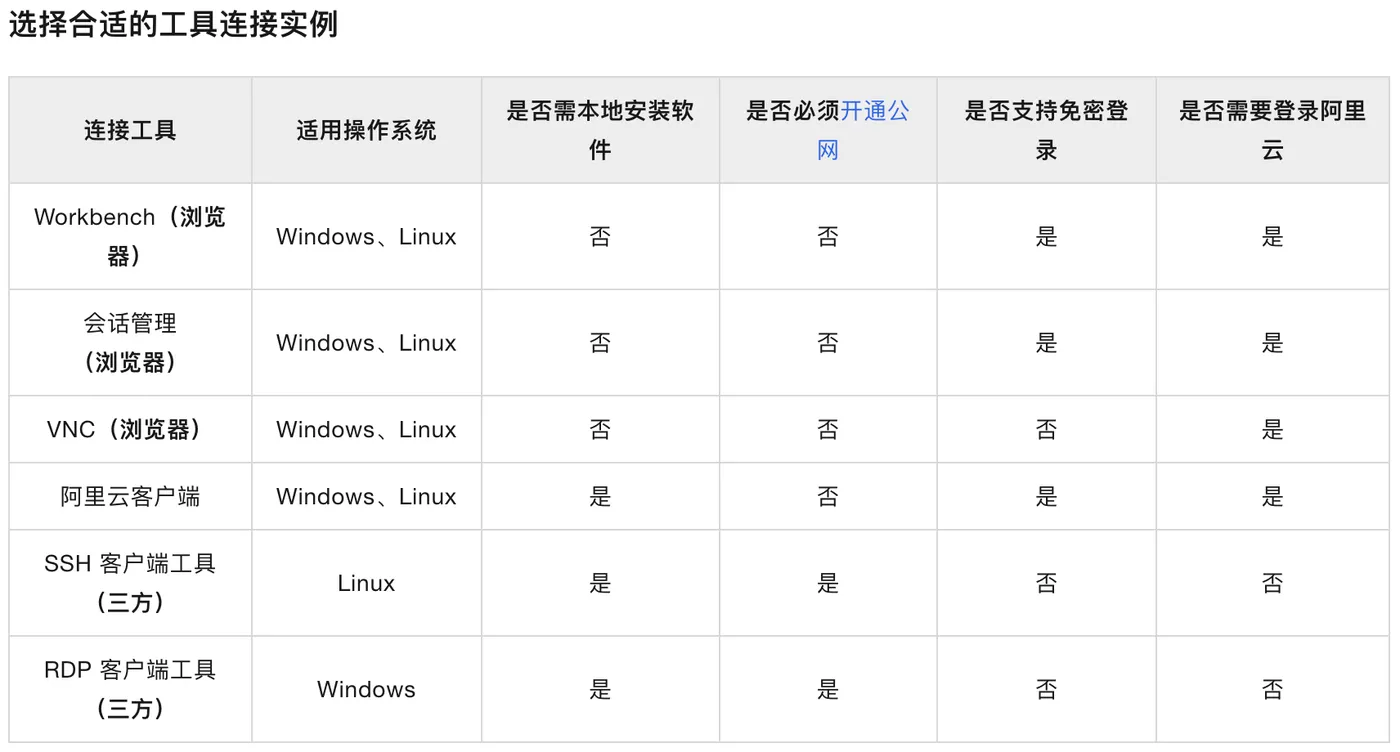Click the 是否需要登录阿里云 column header
This screenshot has width=1400, height=752.
[1272, 130]
